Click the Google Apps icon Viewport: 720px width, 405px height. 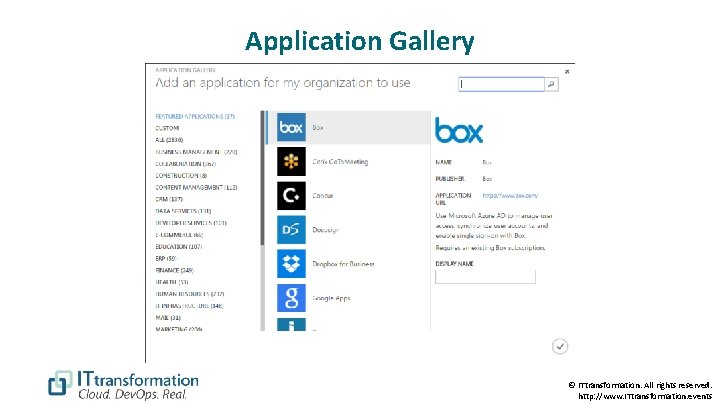tap(291, 298)
